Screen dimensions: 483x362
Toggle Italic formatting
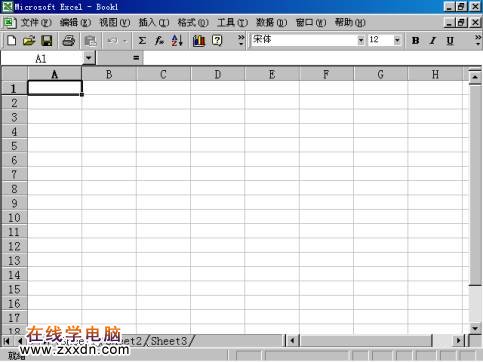tap(433, 41)
